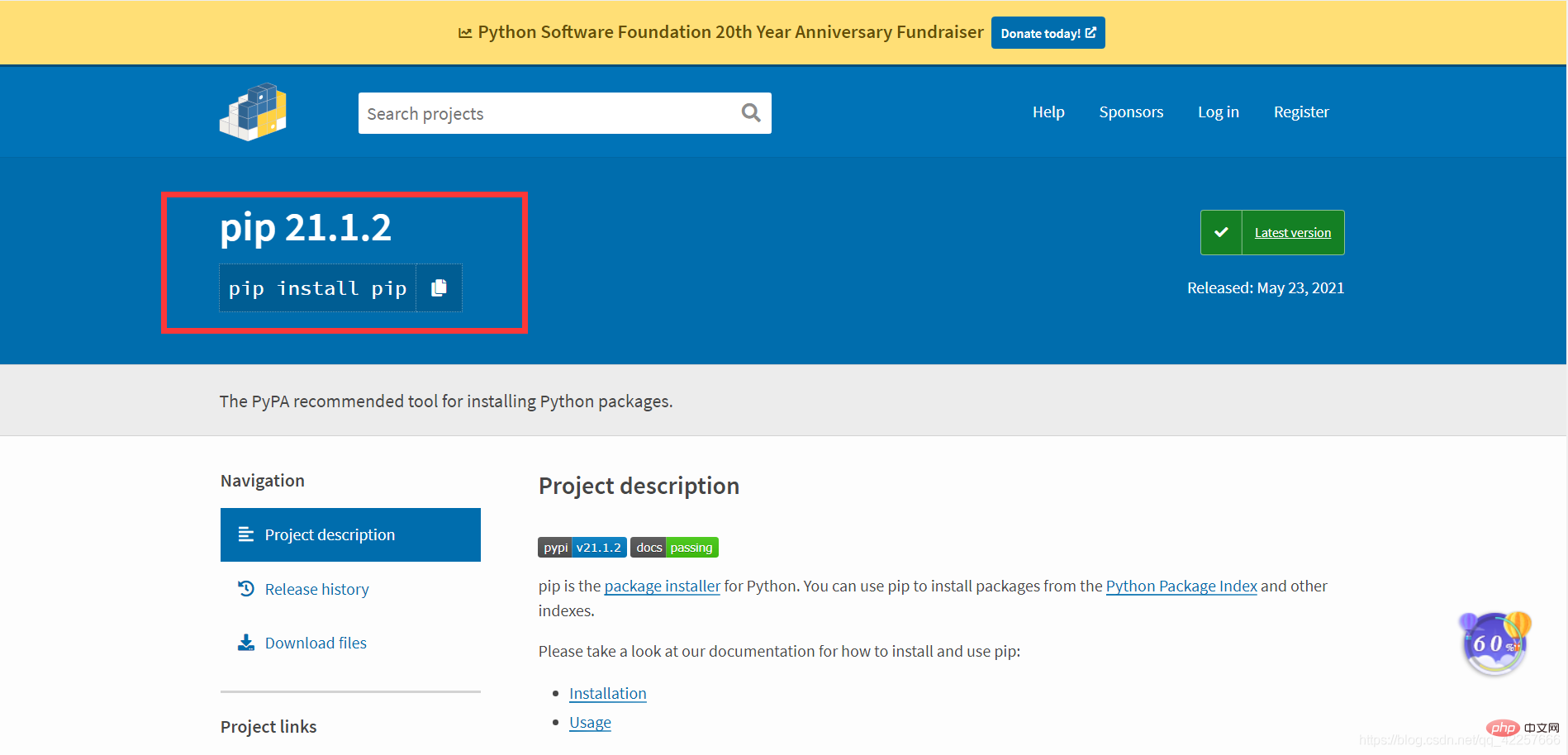Image resolution: width=1568 pixels, height=755 pixels.
Task: Open the Project description tab
Action: (350, 534)
